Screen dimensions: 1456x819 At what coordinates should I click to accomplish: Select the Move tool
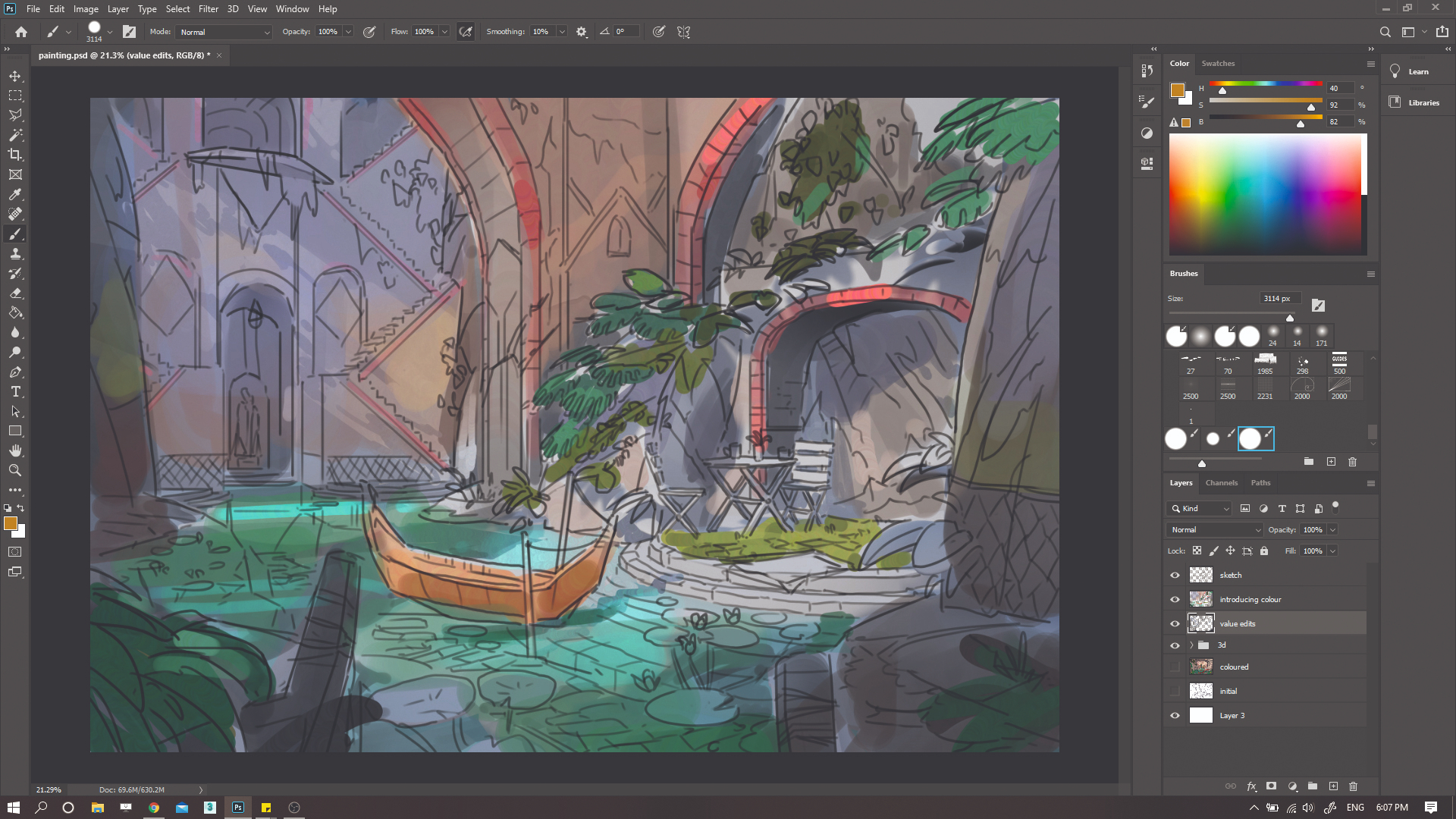tap(15, 76)
